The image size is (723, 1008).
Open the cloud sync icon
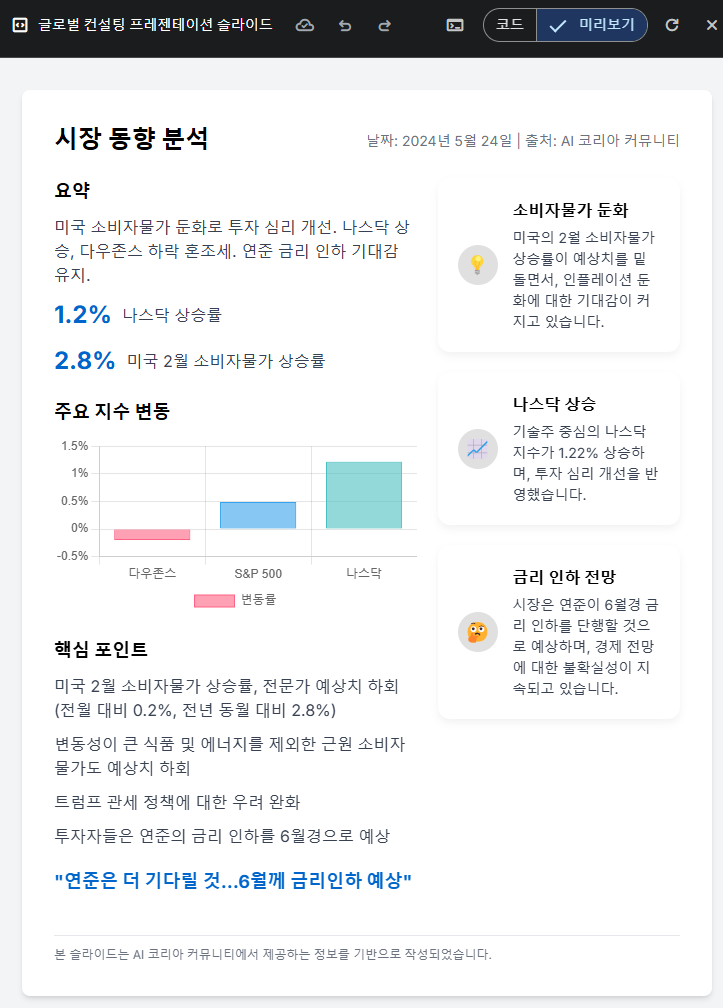coord(305,25)
